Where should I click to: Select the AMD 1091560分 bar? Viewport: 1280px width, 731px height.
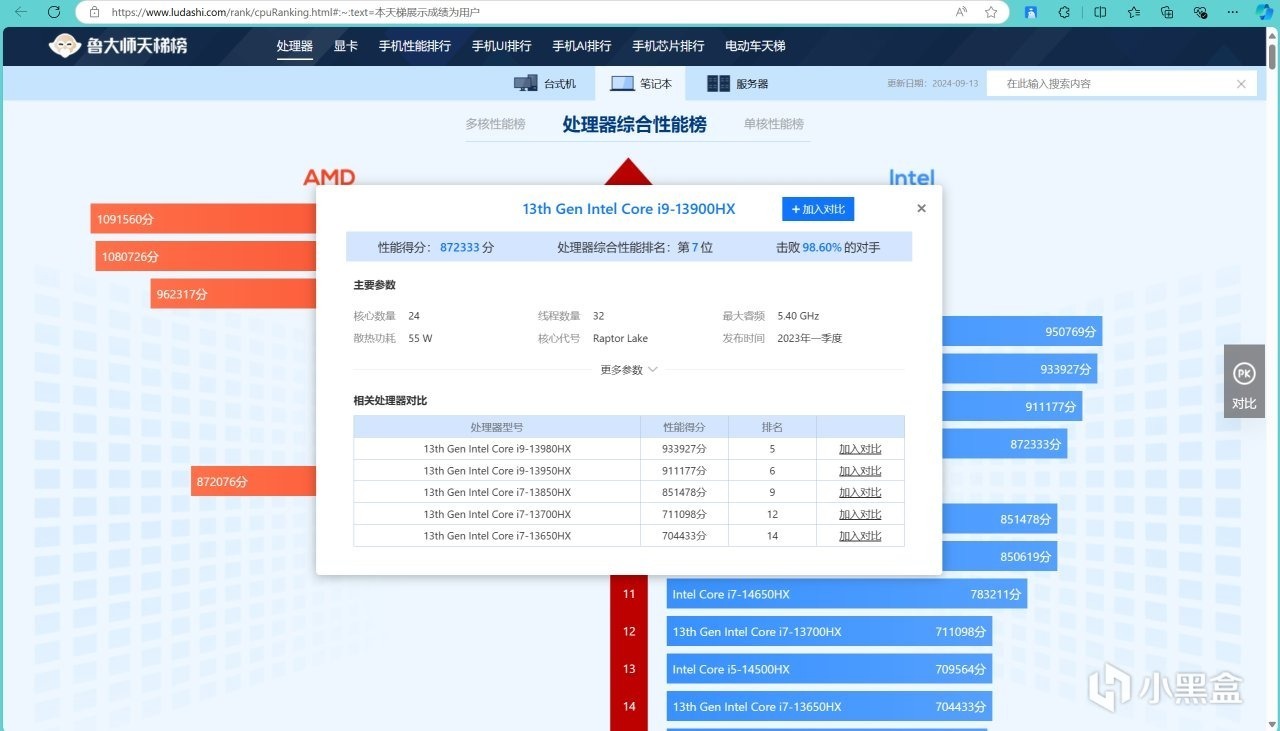(x=204, y=219)
